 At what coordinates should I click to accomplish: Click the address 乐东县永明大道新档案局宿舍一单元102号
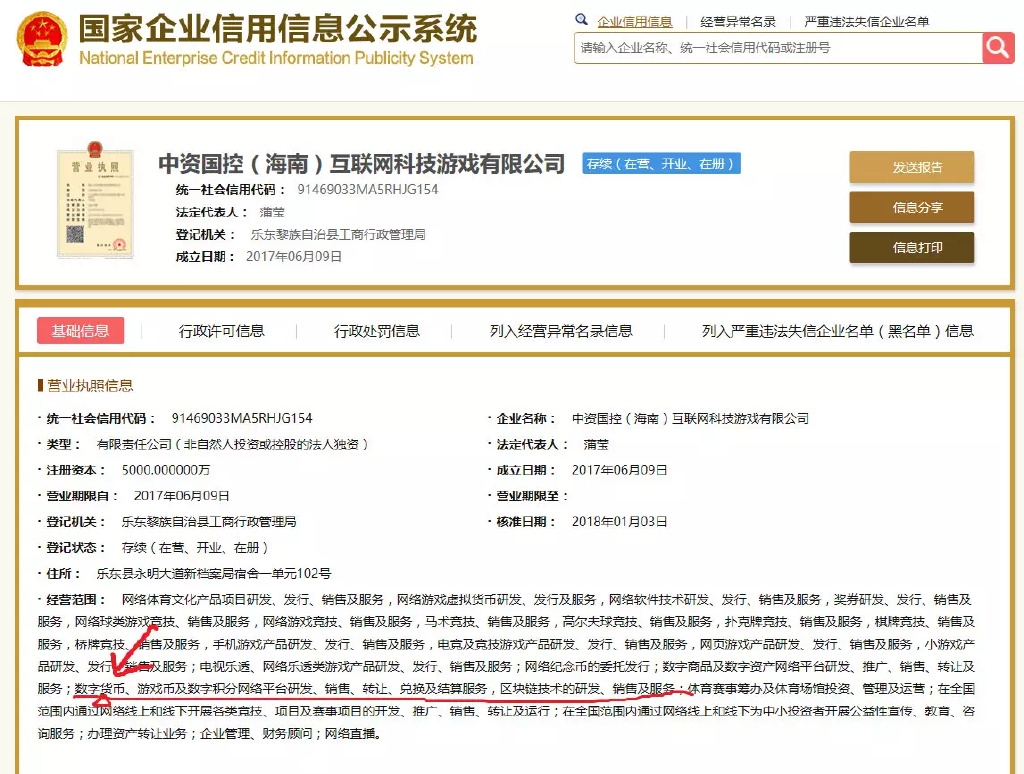pos(214,573)
